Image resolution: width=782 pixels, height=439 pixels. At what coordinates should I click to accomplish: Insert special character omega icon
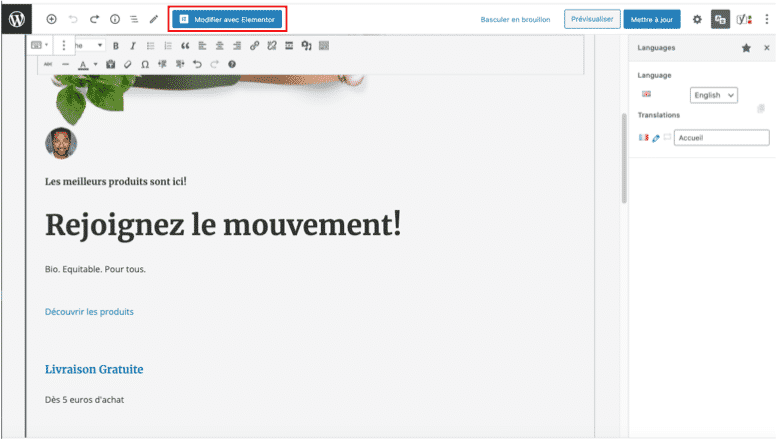145,64
